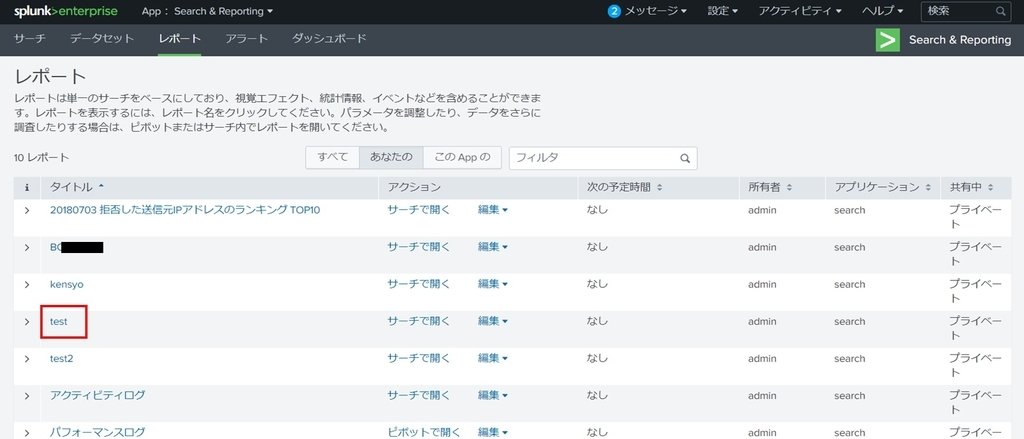Click the magnifier icon in filter box
Image resolution: width=1024 pixels, height=439 pixels.
pyautogui.click(x=685, y=158)
